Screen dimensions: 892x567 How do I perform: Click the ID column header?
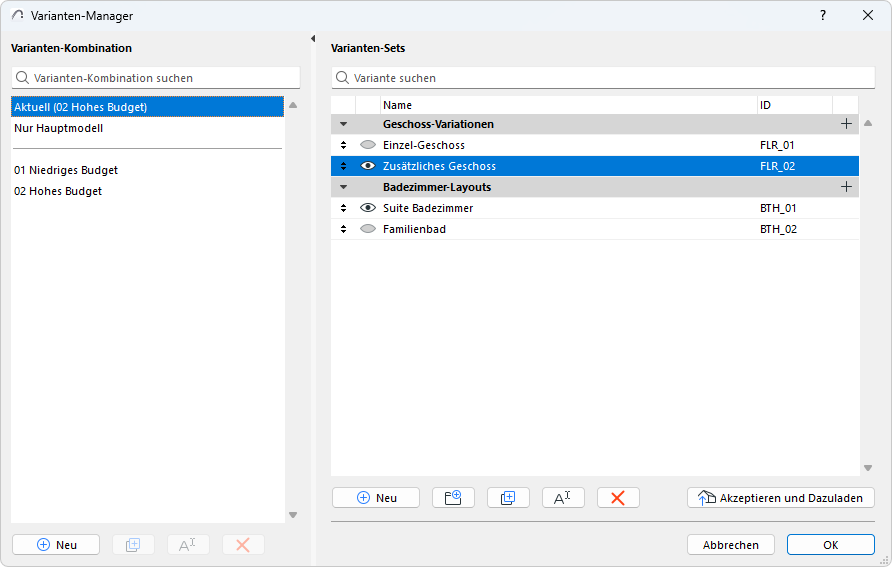click(x=795, y=105)
